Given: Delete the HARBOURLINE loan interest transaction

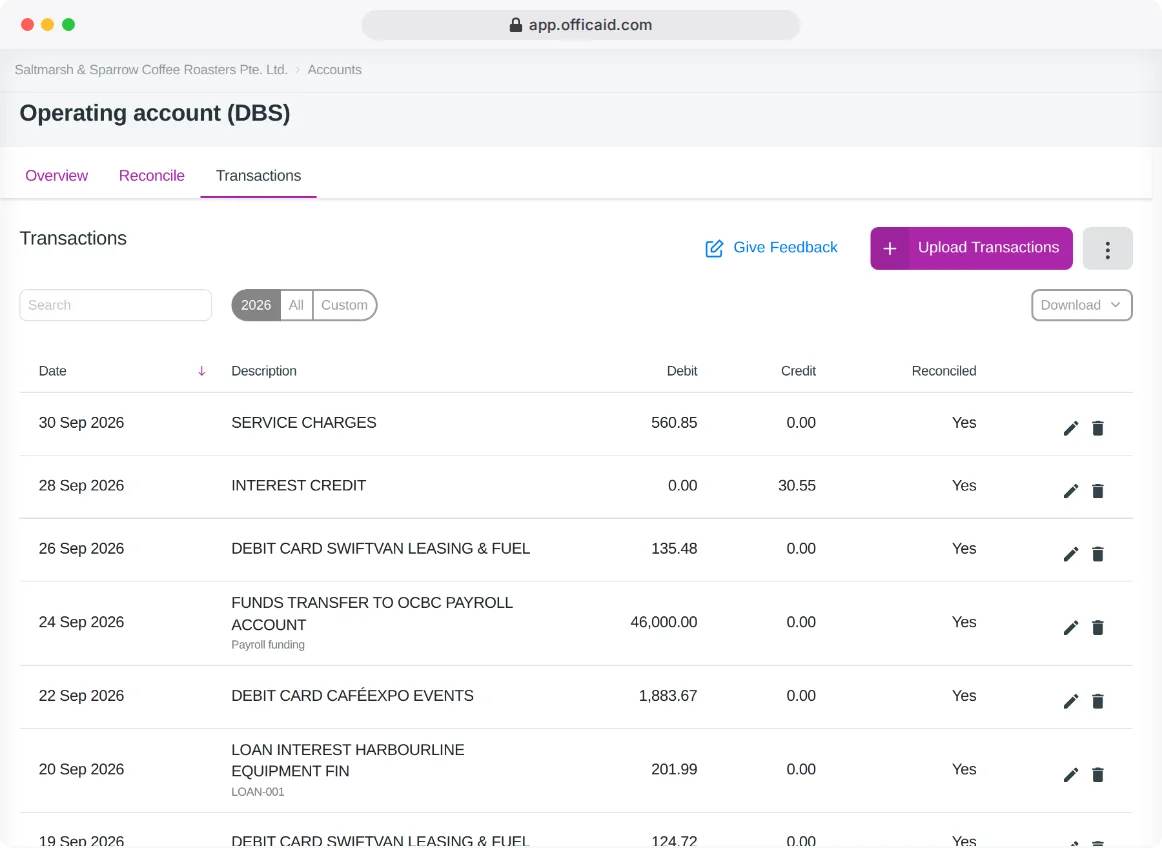Looking at the screenshot, I should click(x=1098, y=775).
